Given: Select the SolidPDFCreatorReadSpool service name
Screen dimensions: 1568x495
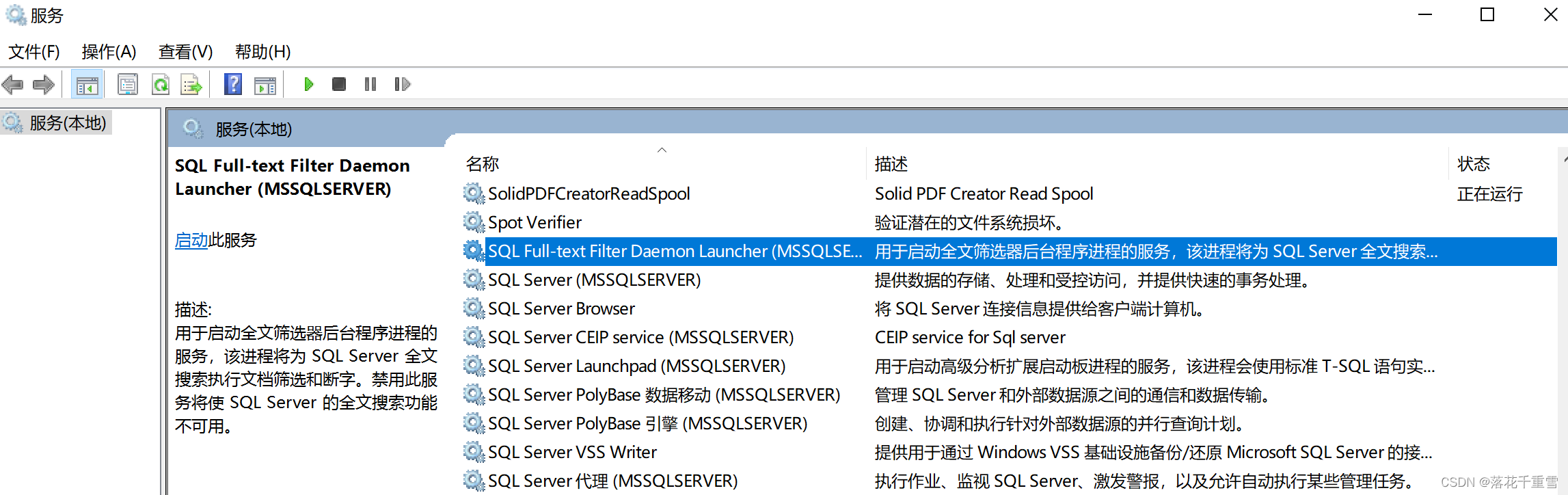Looking at the screenshot, I should point(589,193).
